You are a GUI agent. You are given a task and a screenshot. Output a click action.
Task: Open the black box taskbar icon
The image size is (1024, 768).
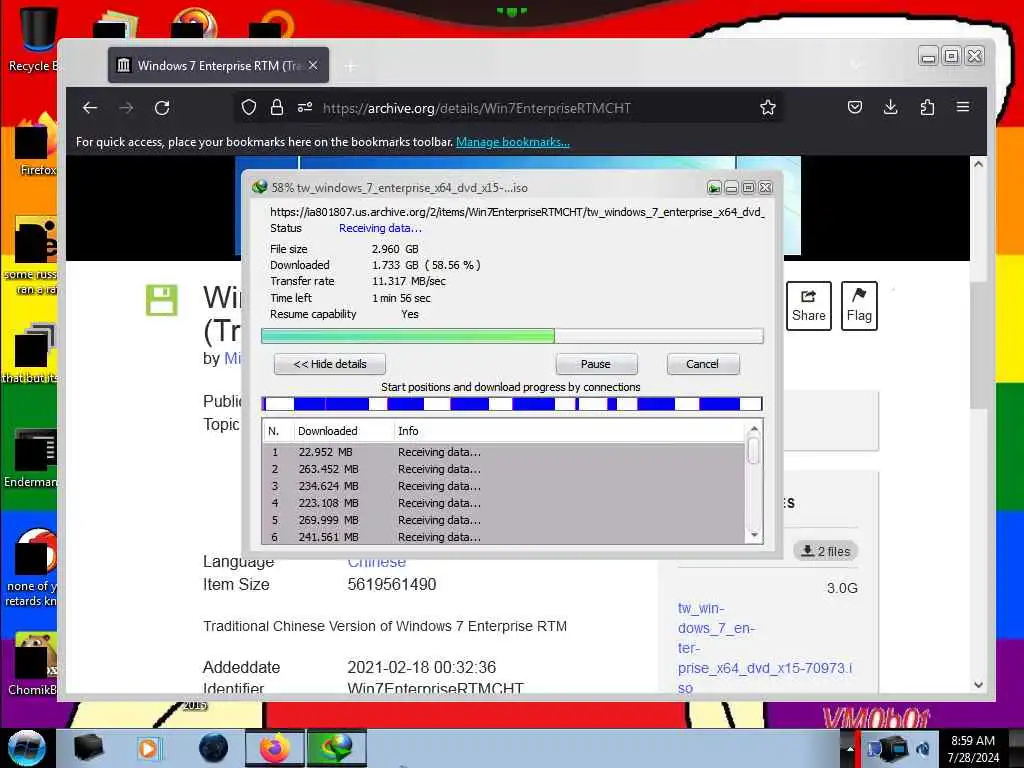(88, 748)
